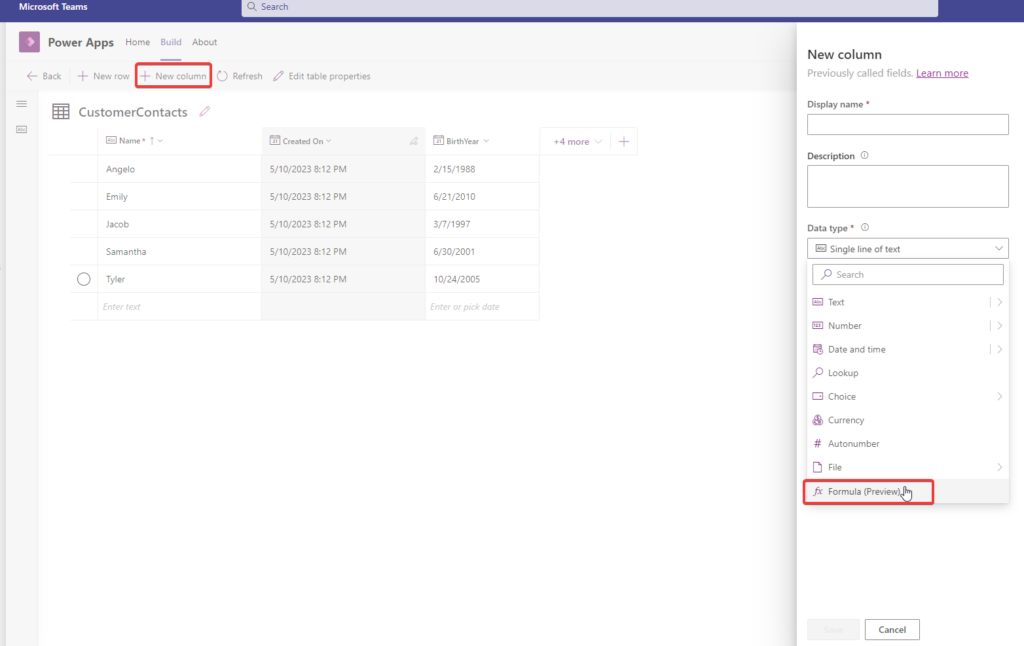Click the text field icon below the hamburger menu
This screenshot has height=646, width=1024.
(x=22, y=129)
